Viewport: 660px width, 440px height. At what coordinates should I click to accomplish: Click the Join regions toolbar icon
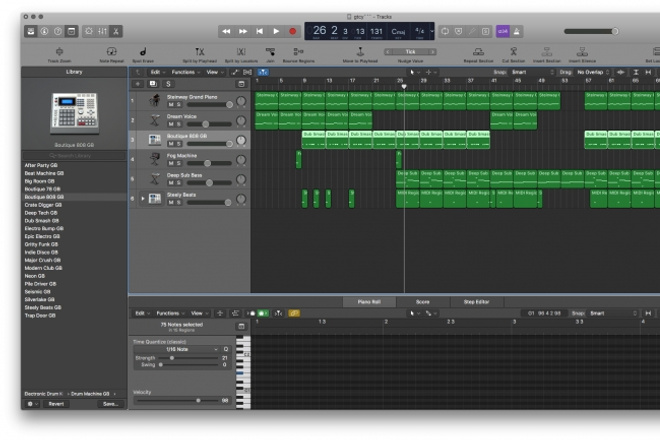click(x=270, y=52)
